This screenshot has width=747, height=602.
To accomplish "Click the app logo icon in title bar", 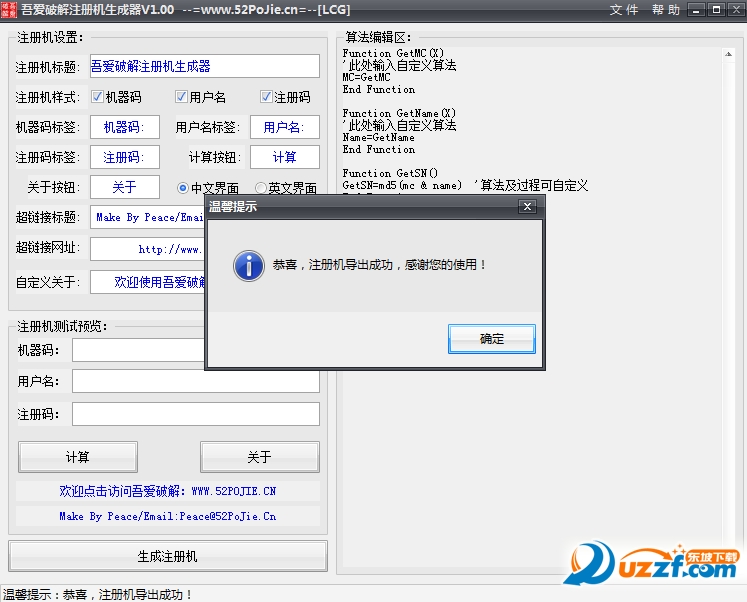I will point(9,9).
